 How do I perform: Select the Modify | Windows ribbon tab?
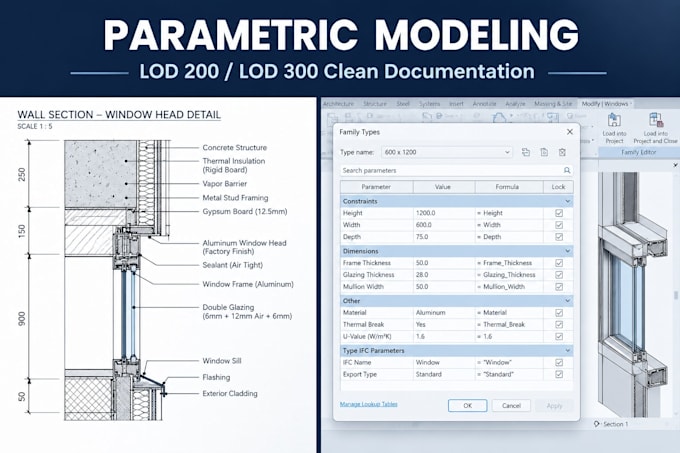(605, 104)
